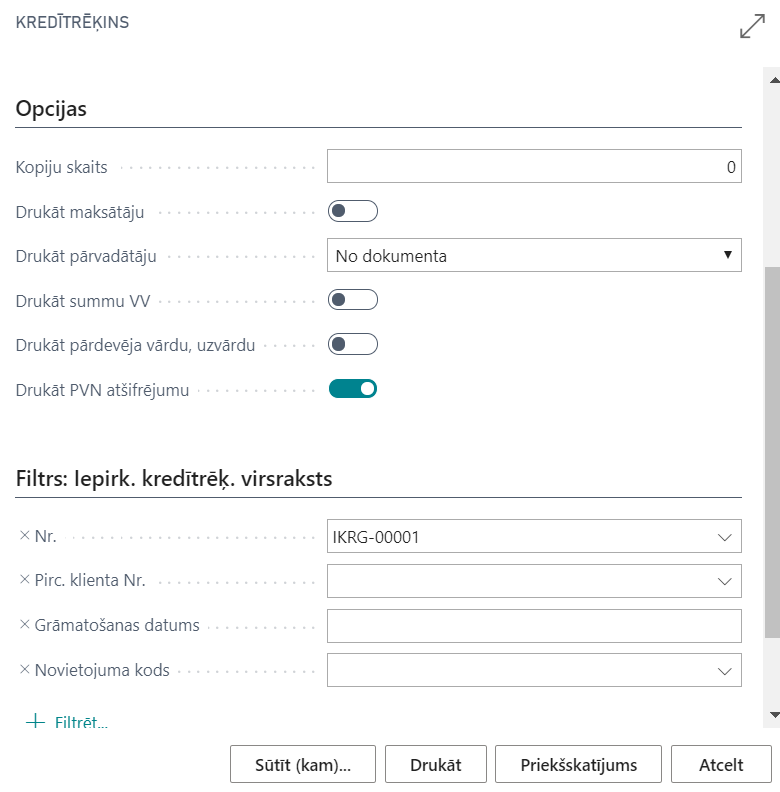Screen dimensions: 780x792
Task: Click the Drukāt summu VV label
Action: pyautogui.click(x=83, y=301)
